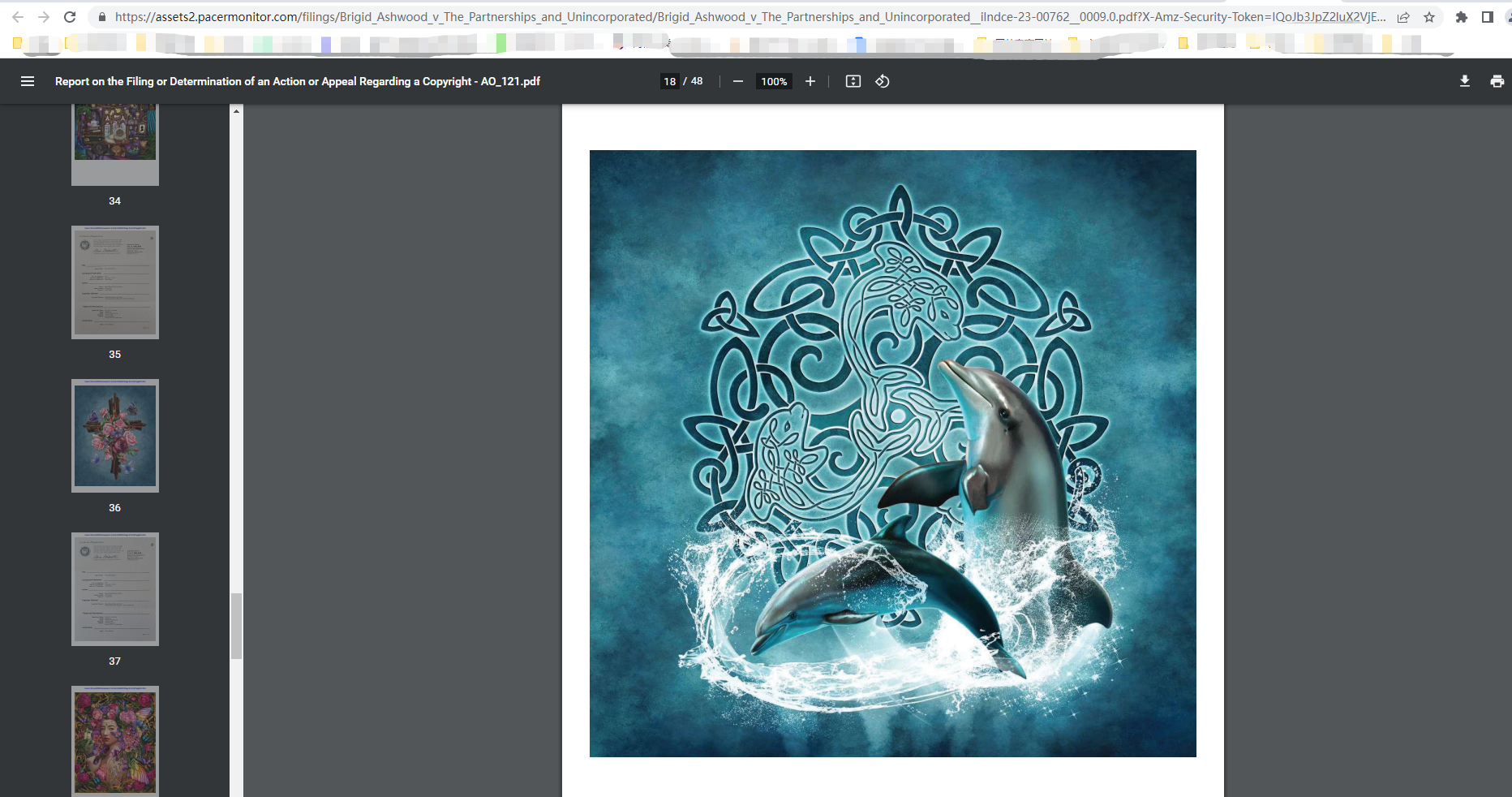This screenshot has width=1512, height=797.
Task: Click the dolphin Celtic knot artwork page
Action: pos(892,453)
